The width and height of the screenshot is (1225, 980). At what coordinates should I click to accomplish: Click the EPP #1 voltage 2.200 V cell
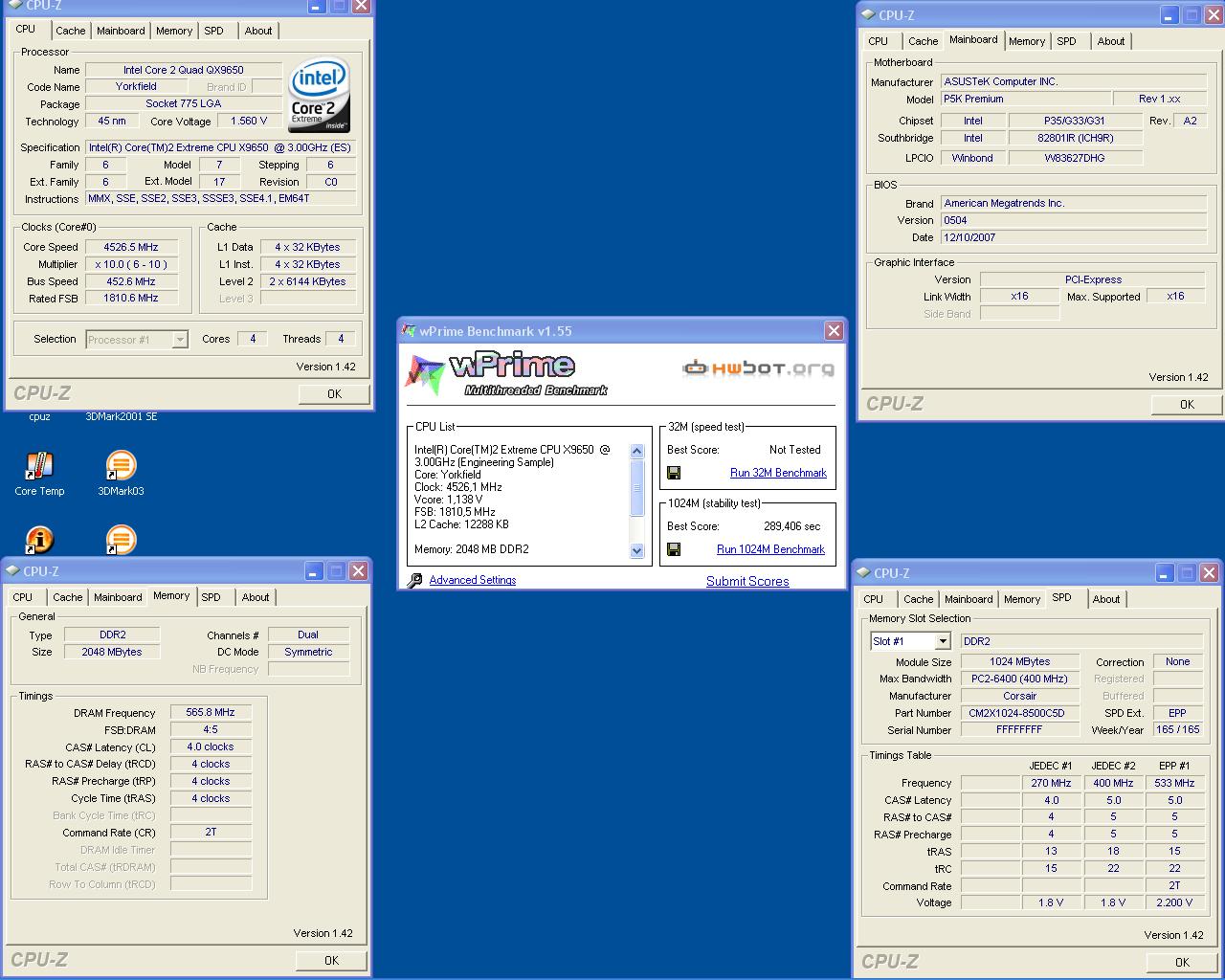click(1174, 902)
